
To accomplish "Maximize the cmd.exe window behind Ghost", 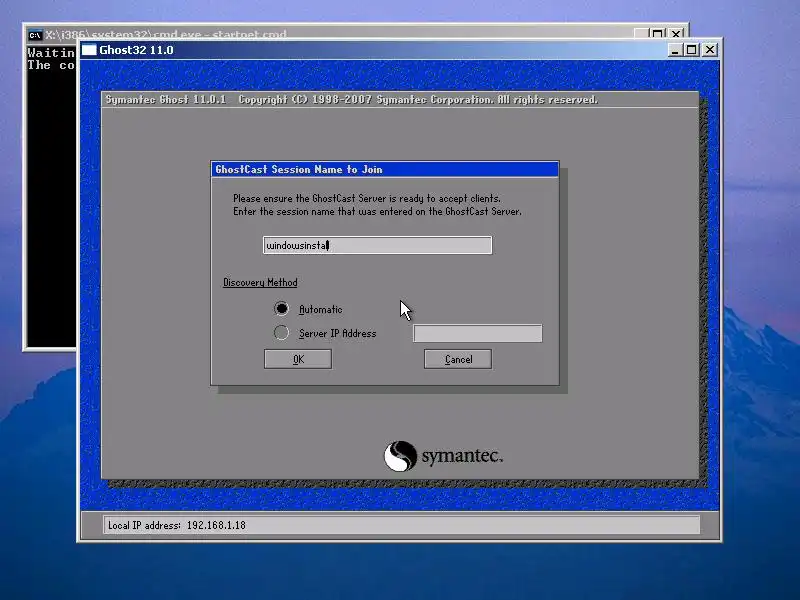I will pyautogui.click(x=657, y=34).
